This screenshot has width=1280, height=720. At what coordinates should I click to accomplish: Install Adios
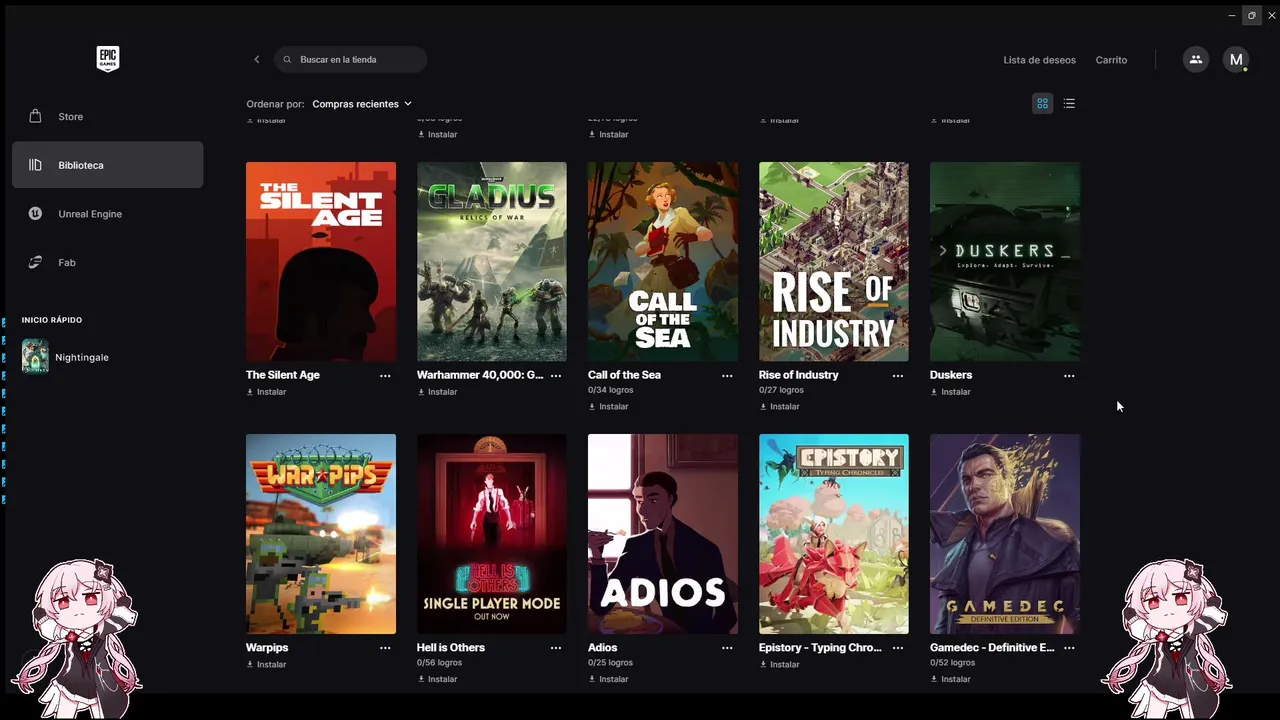pyautogui.click(x=608, y=679)
